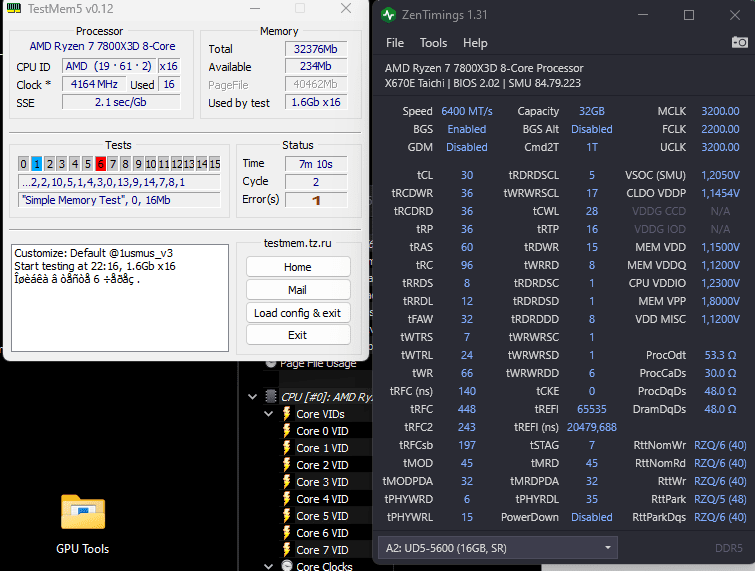Collapse the Core Clocks tree group

(x=269, y=566)
